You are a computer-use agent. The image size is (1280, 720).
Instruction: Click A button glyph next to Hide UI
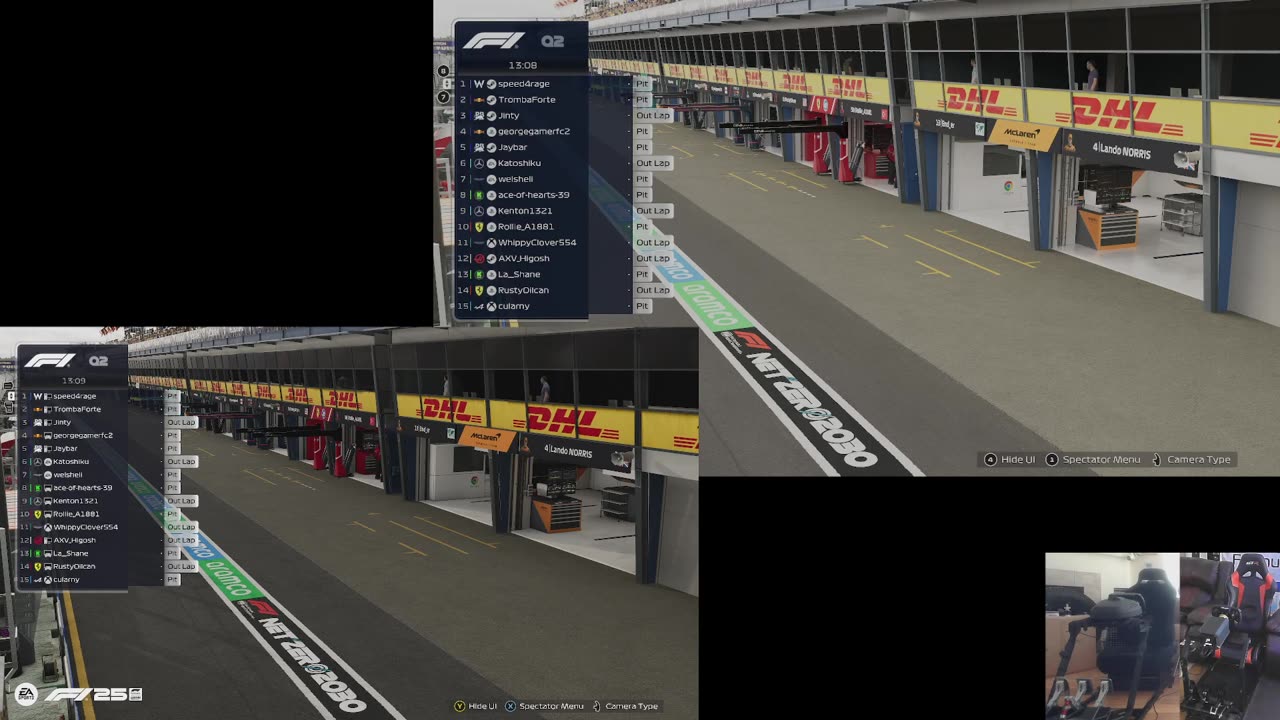[991, 459]
